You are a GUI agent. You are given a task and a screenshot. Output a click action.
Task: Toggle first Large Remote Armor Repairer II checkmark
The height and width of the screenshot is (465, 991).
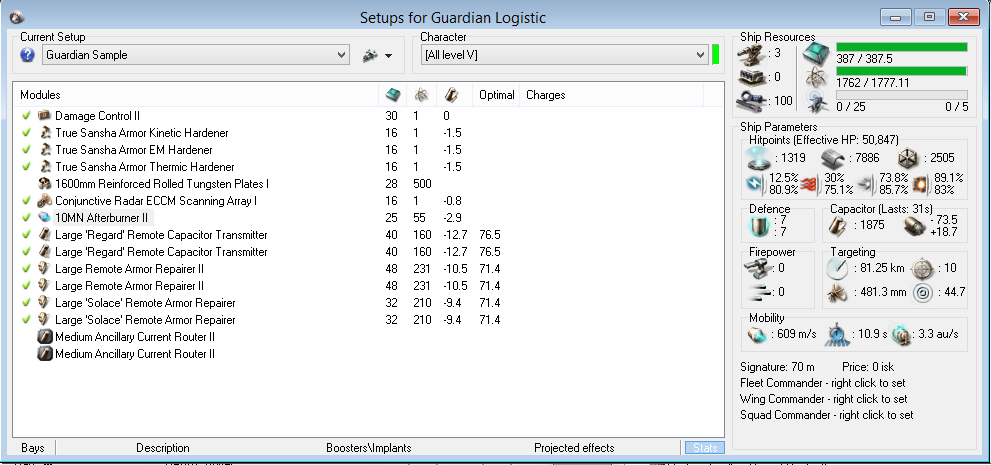tap(26, 269)
